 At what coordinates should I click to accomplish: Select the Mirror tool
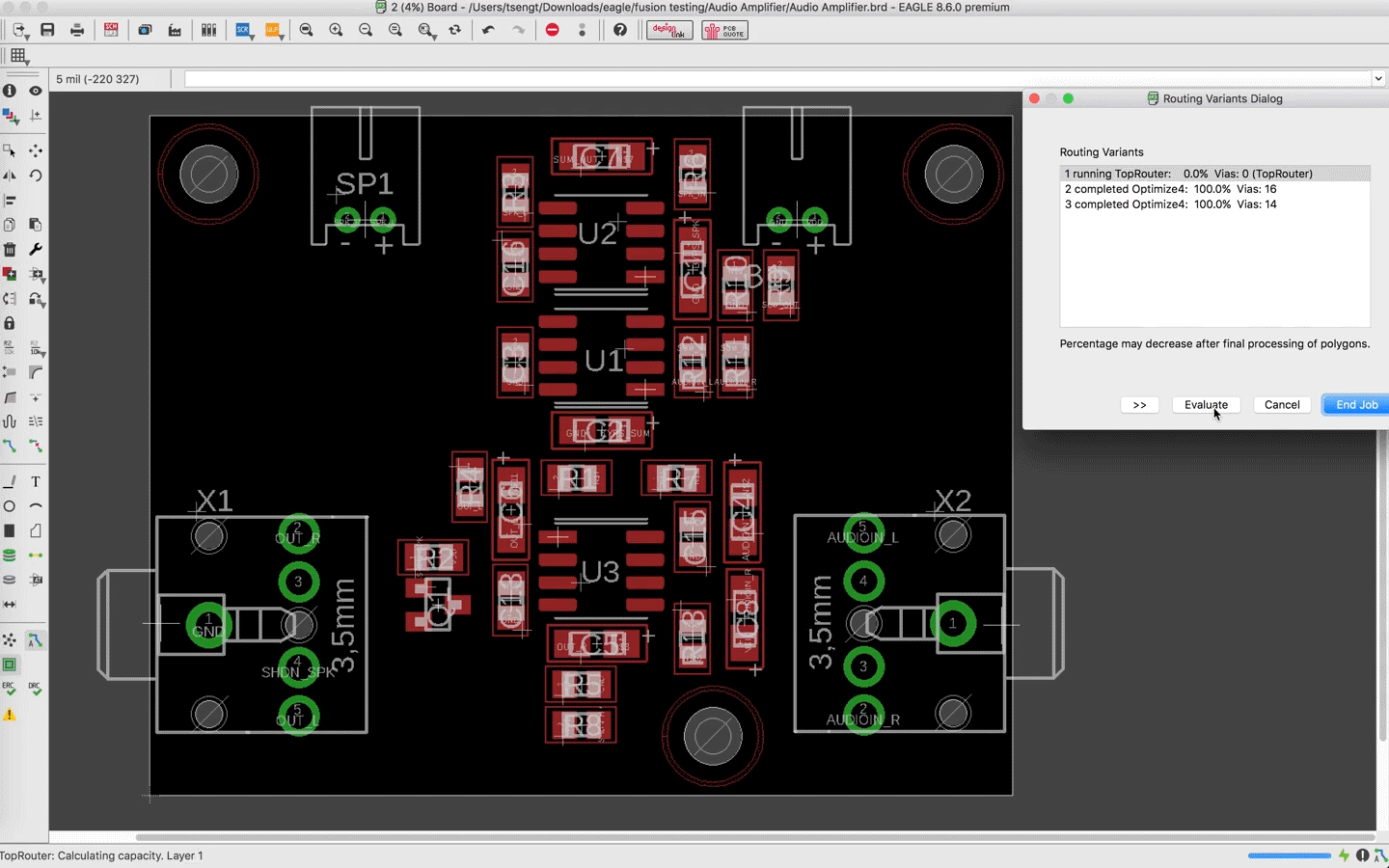click(11, 176)
